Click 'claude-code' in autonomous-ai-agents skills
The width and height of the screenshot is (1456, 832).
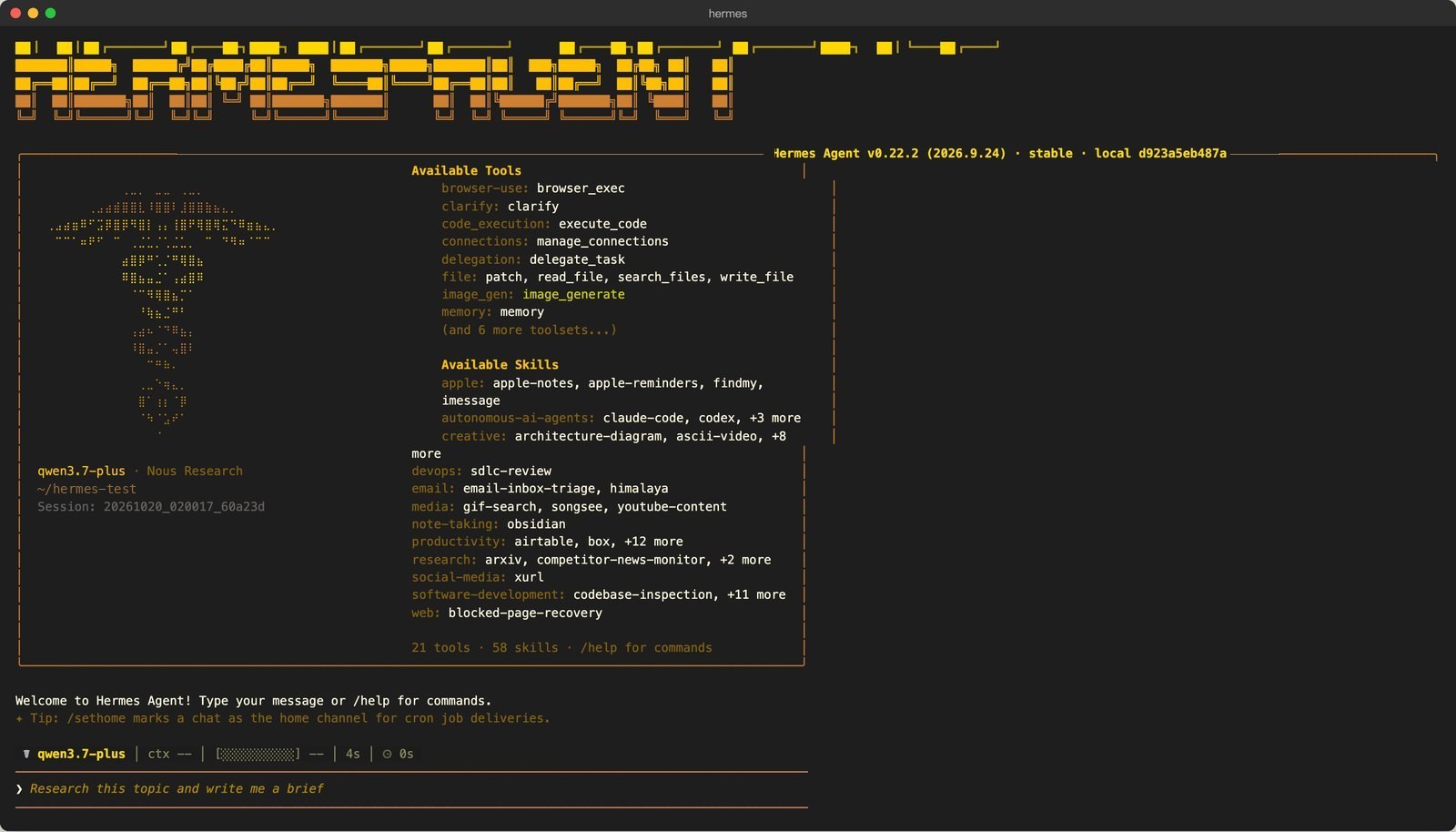[642, 418]
